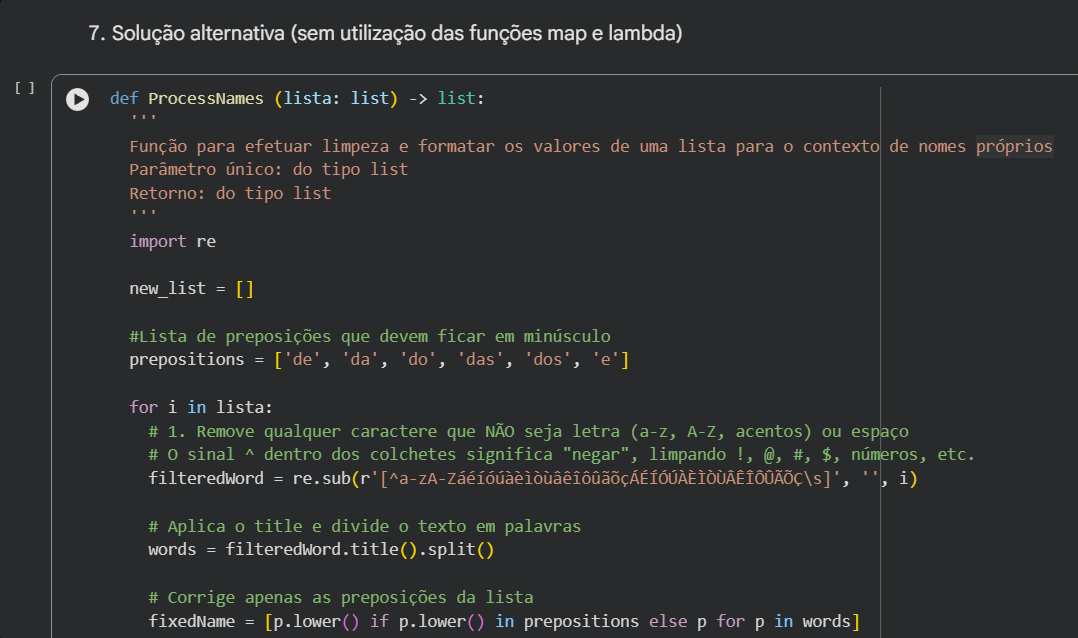Image resolution: width=1078 pixels, height=638 pixels.
Task: Run the ProcessNames code cell
Action: pyautogui.click(x=78, y=100)
